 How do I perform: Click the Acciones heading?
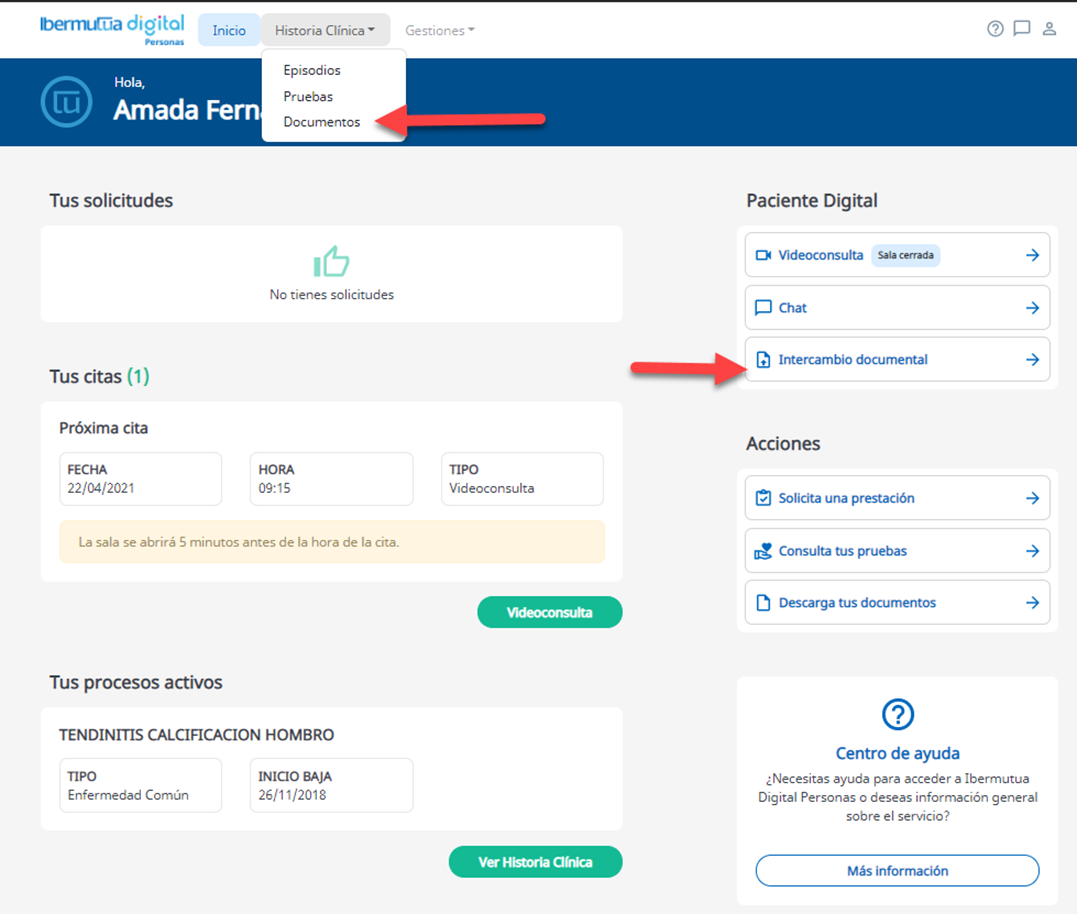(x=783, y=444)
